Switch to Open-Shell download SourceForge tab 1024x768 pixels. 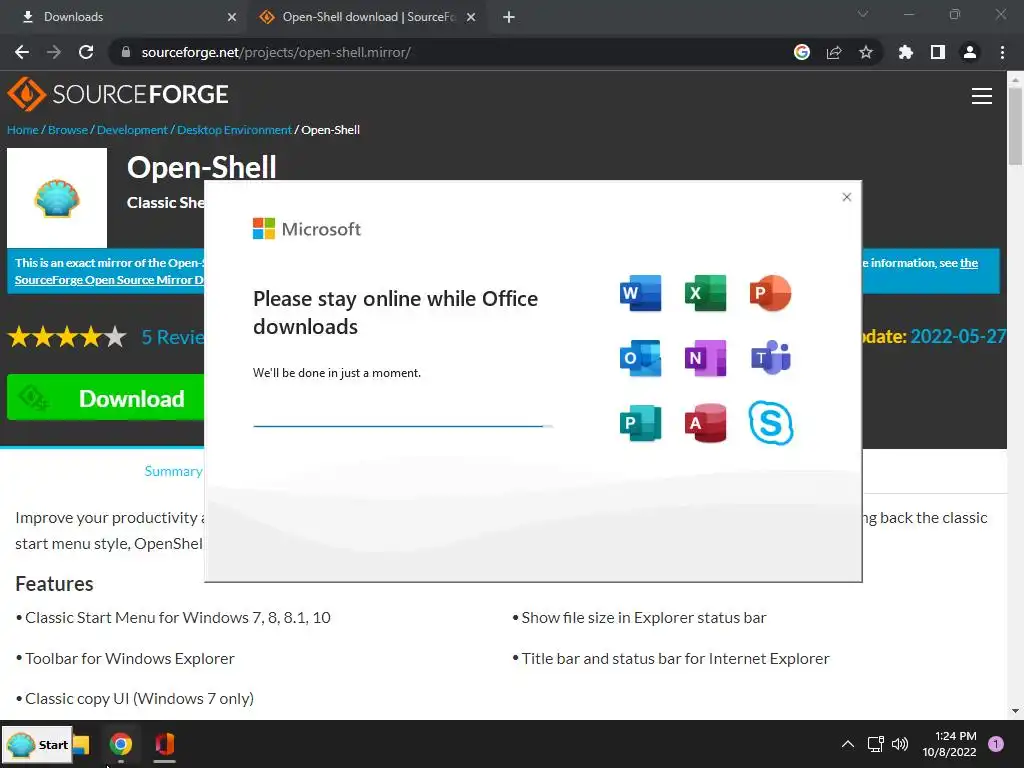point(366,17)
